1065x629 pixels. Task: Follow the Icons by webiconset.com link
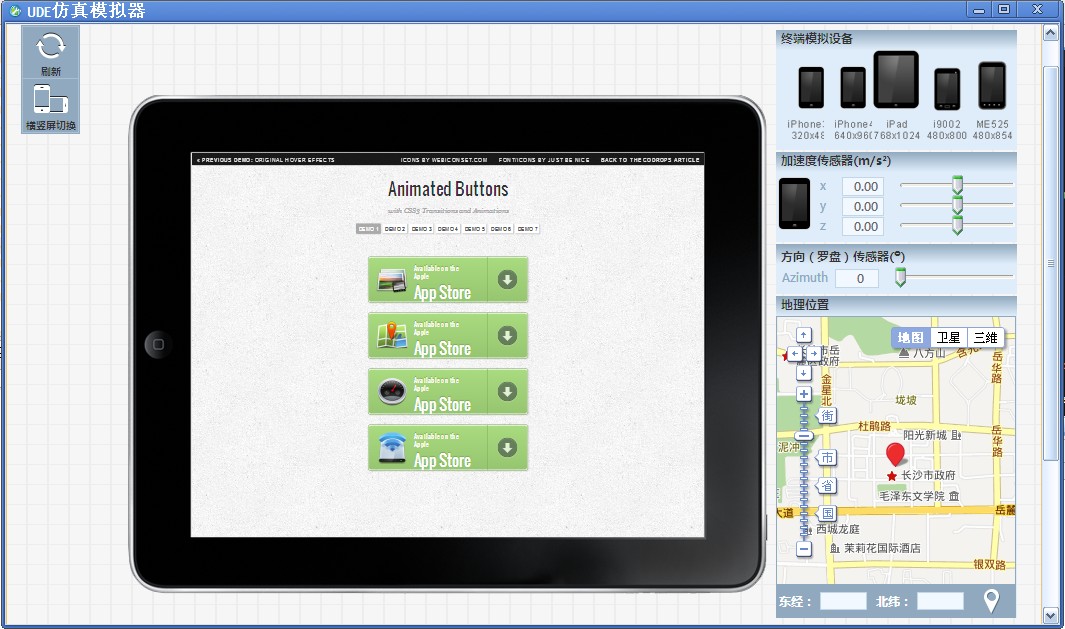444,160
